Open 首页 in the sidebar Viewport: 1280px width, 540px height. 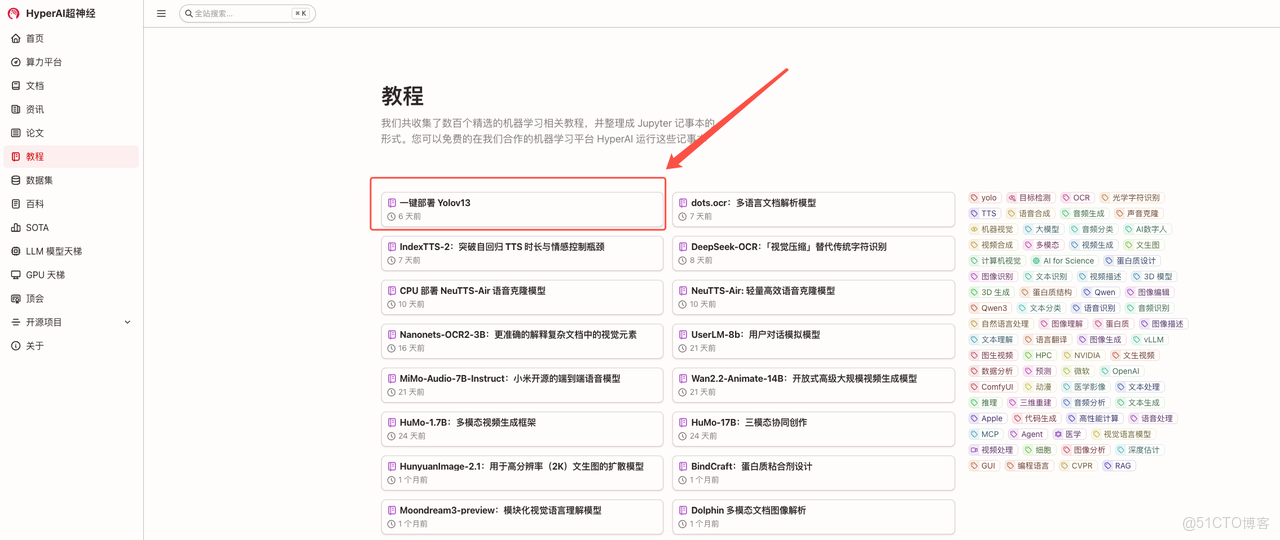[x=71, y=38]
